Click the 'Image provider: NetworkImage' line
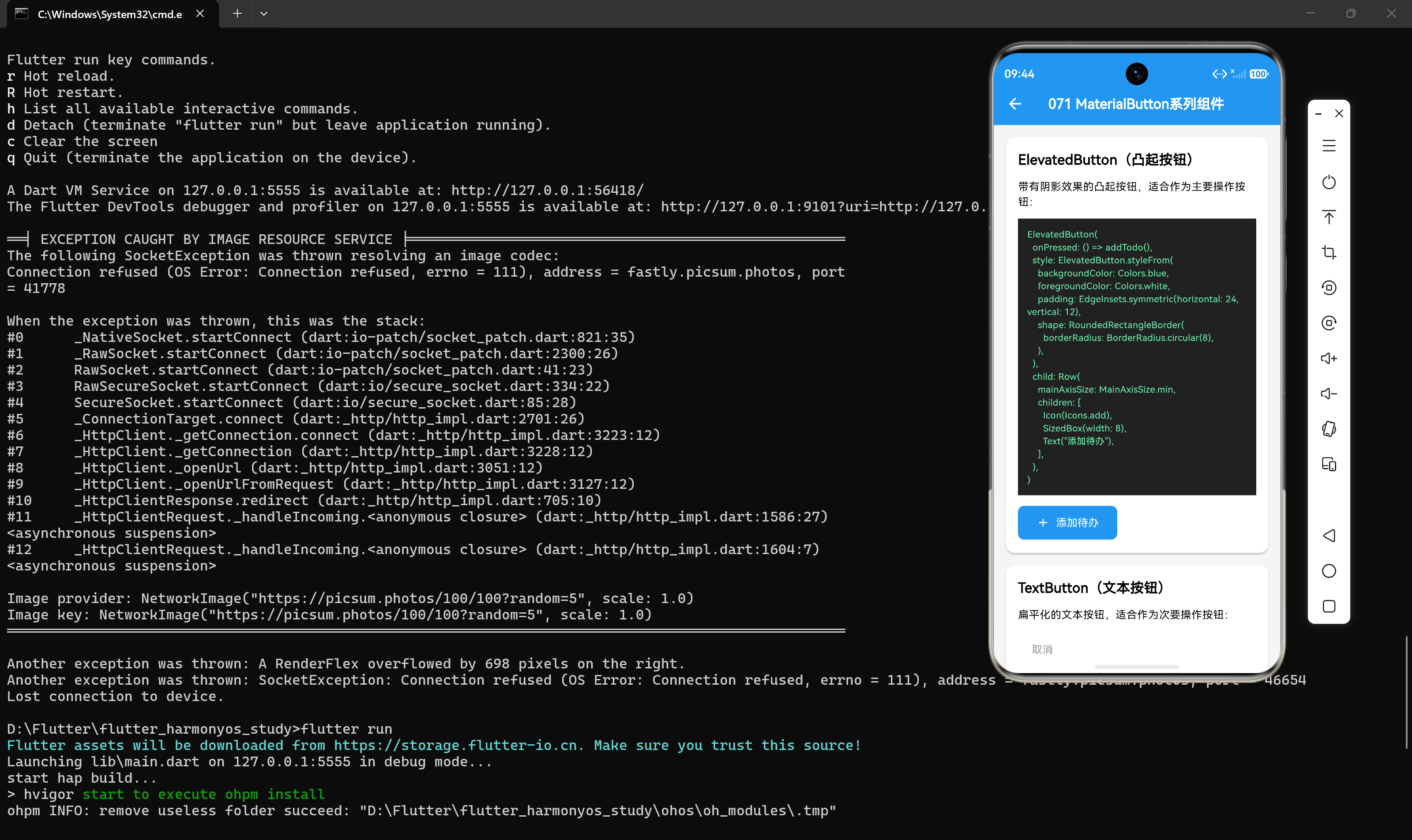This screenshot has width=1412, height=840. coord(350,598)
